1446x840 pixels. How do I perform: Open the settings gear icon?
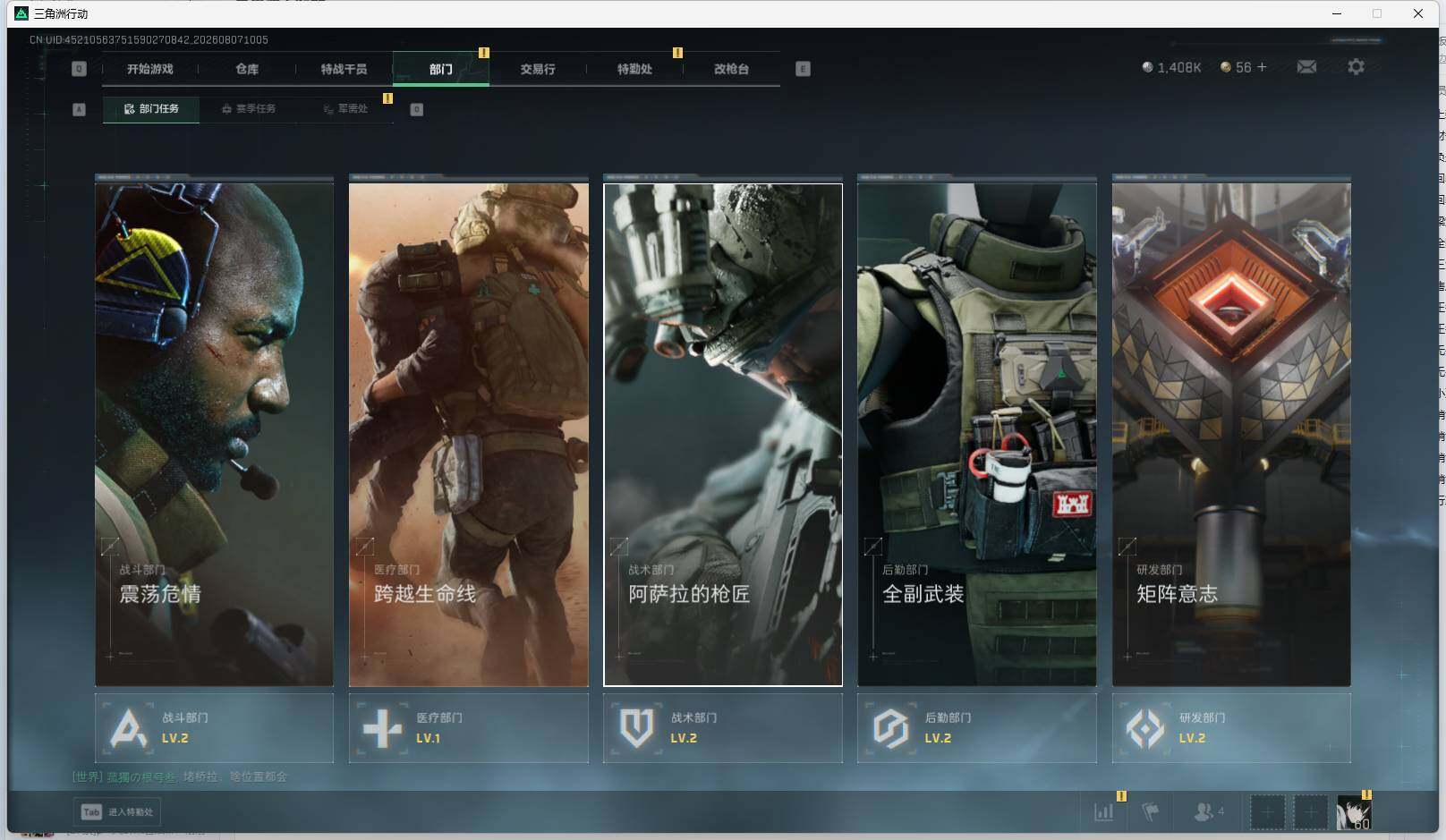(x=1356, y=67)
